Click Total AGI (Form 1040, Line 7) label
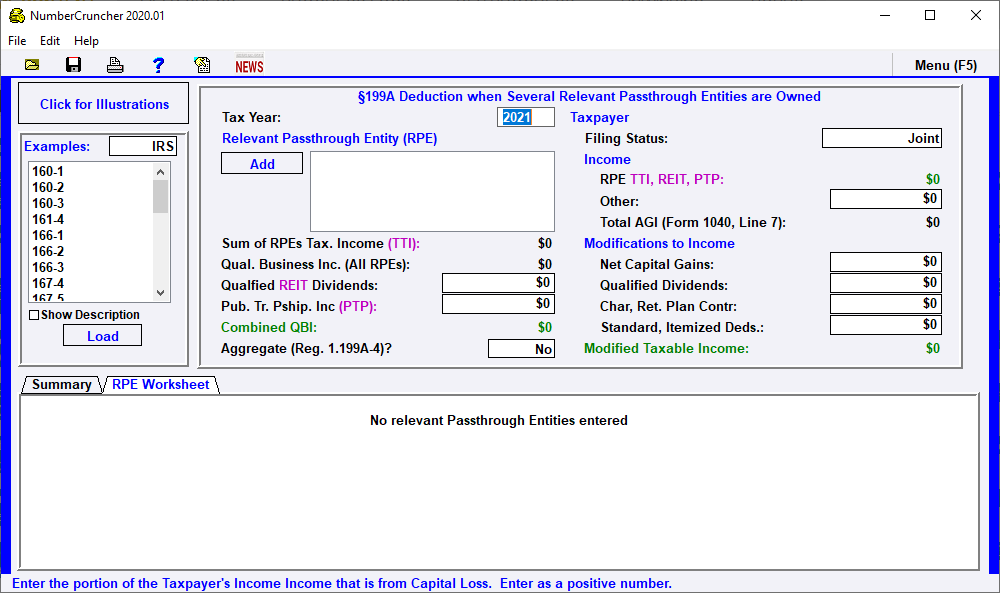 click(693, 223)
